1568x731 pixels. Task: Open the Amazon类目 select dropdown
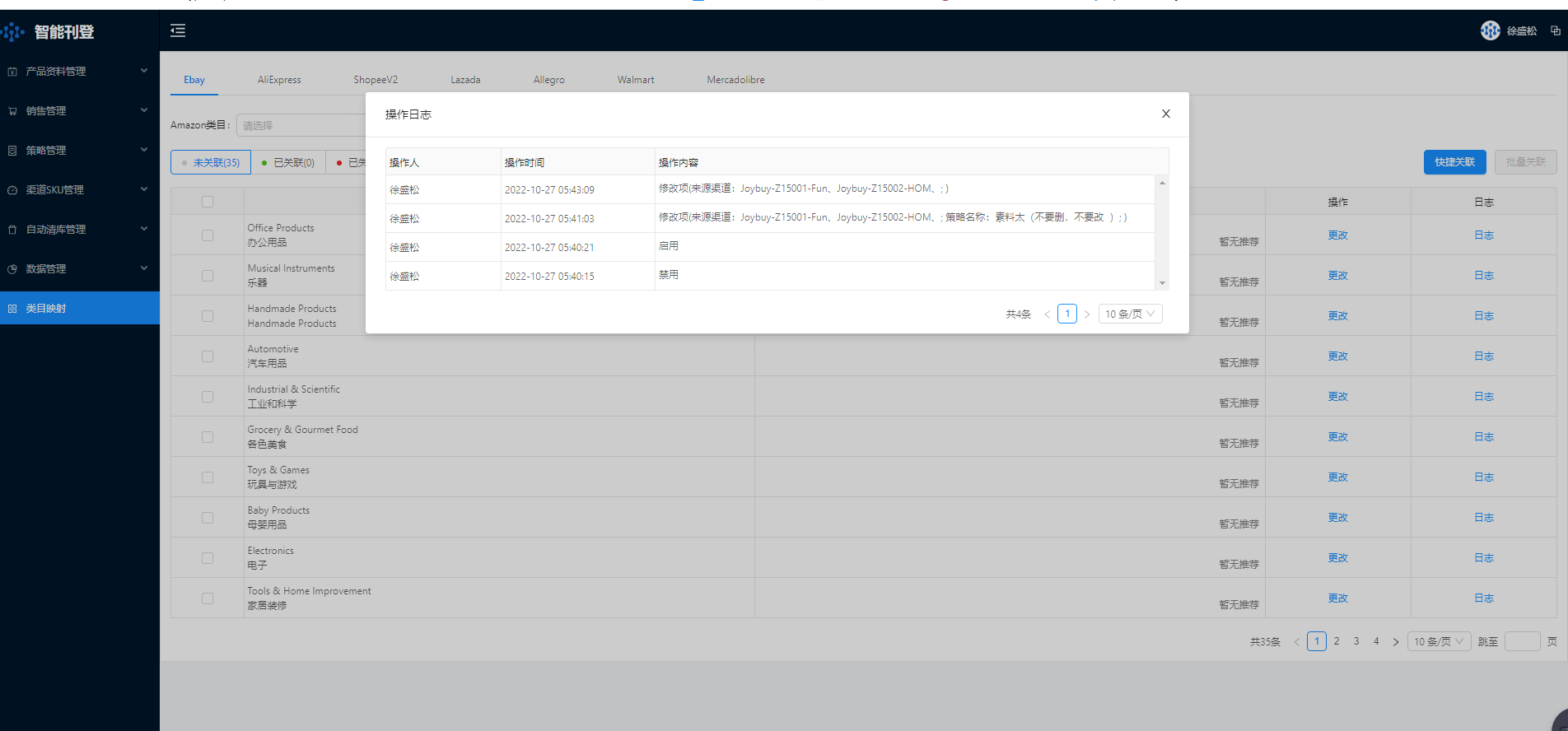pos(301,125)
